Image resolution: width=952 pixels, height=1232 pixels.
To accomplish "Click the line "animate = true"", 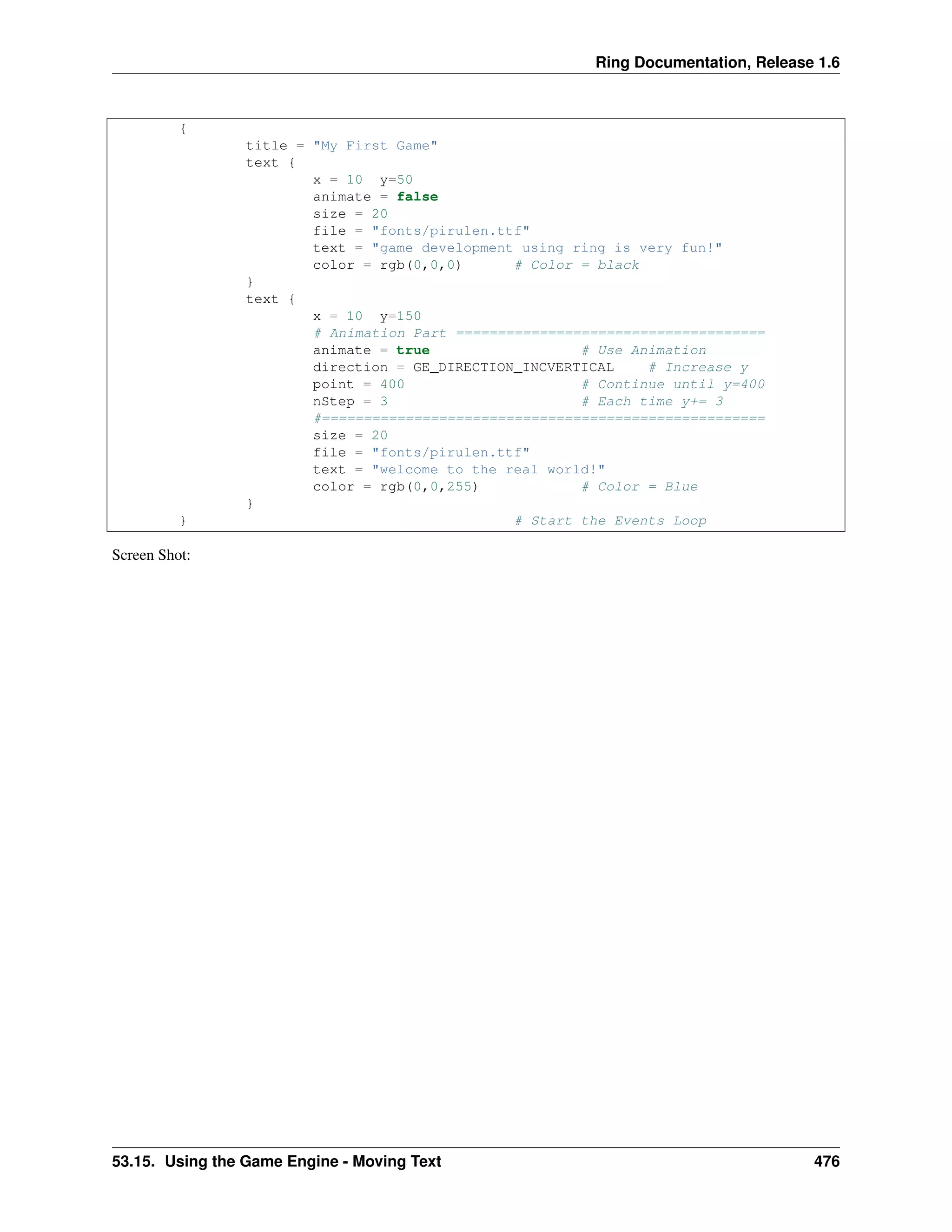I will (371, 351).
